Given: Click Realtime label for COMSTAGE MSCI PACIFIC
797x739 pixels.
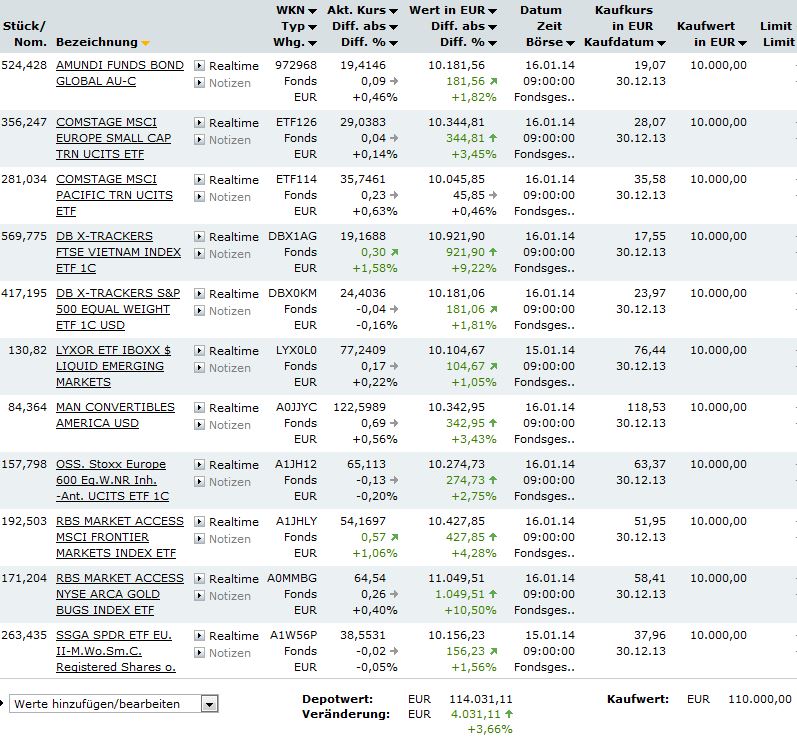Looking at the screenshot, I should point(234,180).
